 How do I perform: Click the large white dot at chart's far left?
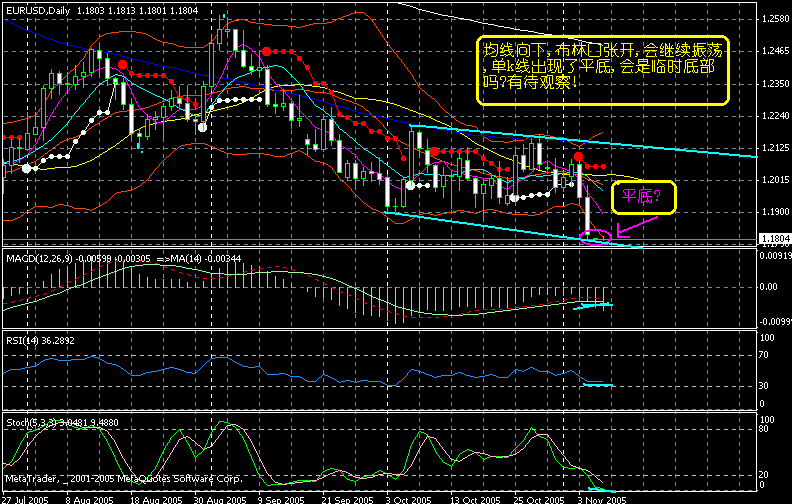click(27, 169)
